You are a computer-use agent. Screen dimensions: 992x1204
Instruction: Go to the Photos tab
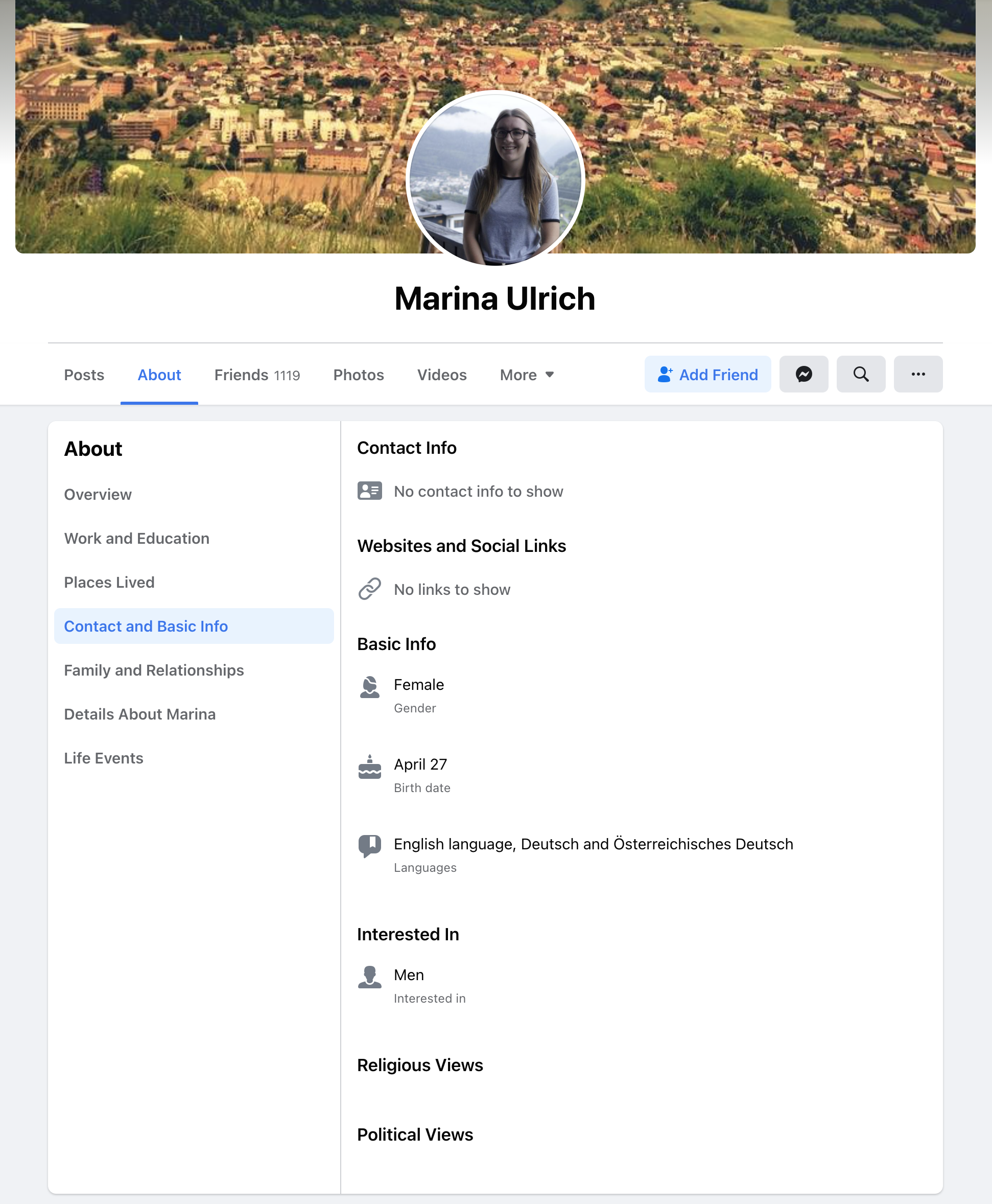pyautogui.click(x=358, y=375)
